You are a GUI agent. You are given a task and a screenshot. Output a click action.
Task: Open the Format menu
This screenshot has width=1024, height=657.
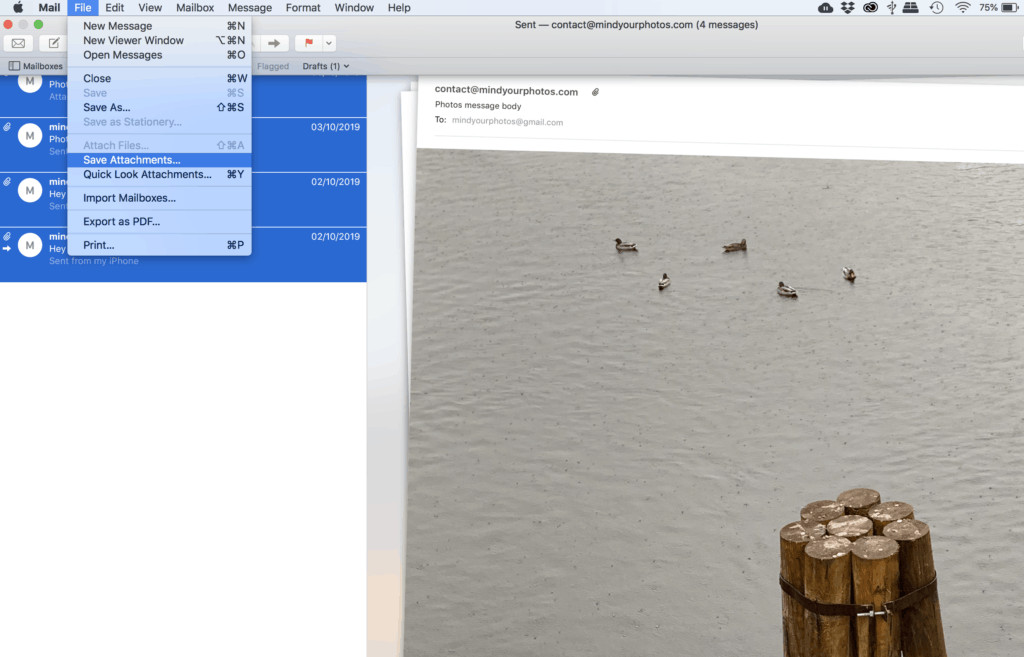pyautogui.click(x=303, y=8)
